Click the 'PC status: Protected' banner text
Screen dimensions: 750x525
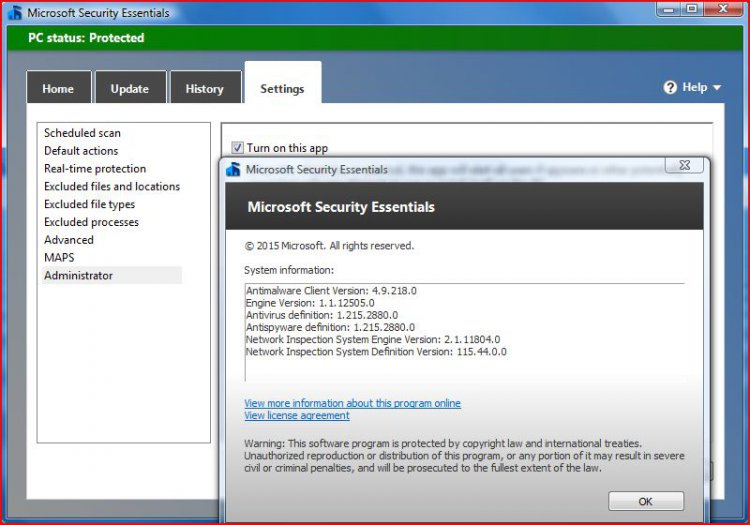pos(86,38)
